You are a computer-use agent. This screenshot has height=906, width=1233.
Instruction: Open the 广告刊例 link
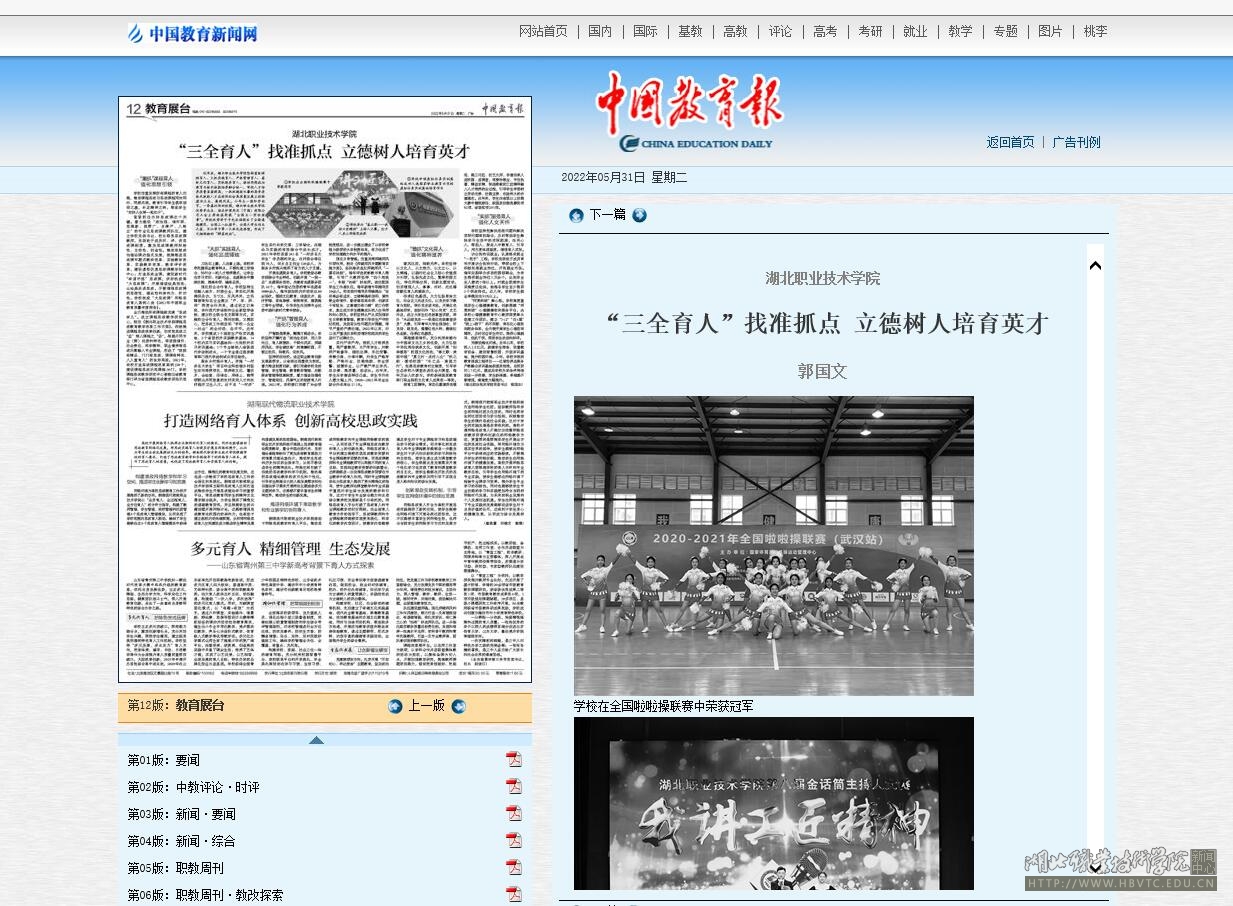(x=1076, y=142)
